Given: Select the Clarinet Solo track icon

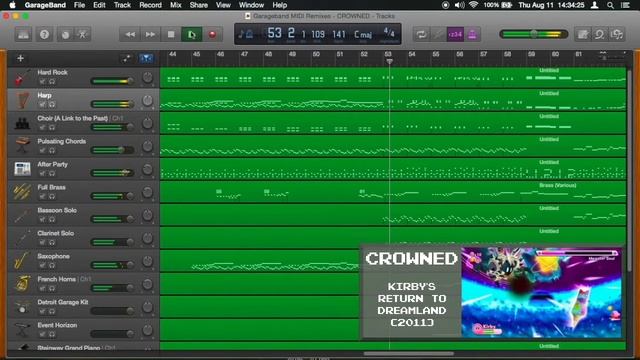Looking at the screenshot, I should [22, 238].
